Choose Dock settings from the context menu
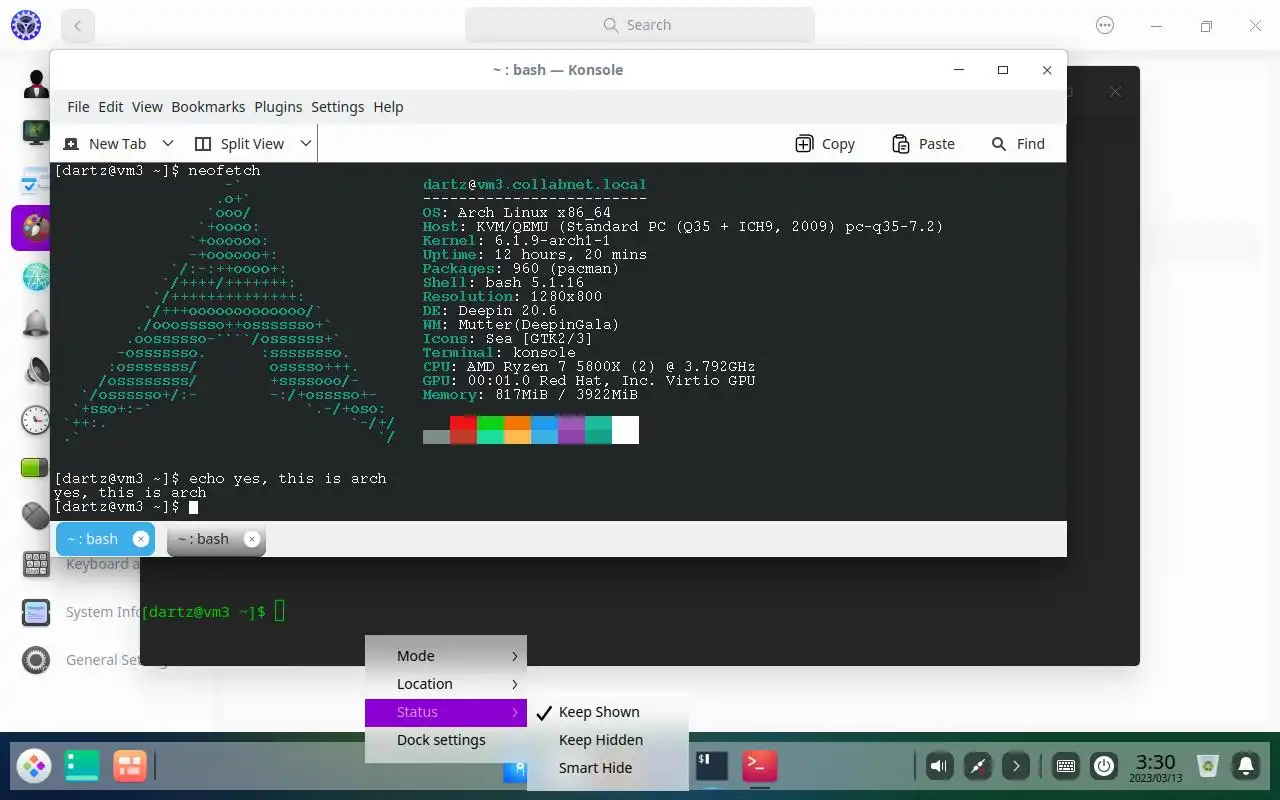This screenshot has height=800, width=1280. click(446, 740)
